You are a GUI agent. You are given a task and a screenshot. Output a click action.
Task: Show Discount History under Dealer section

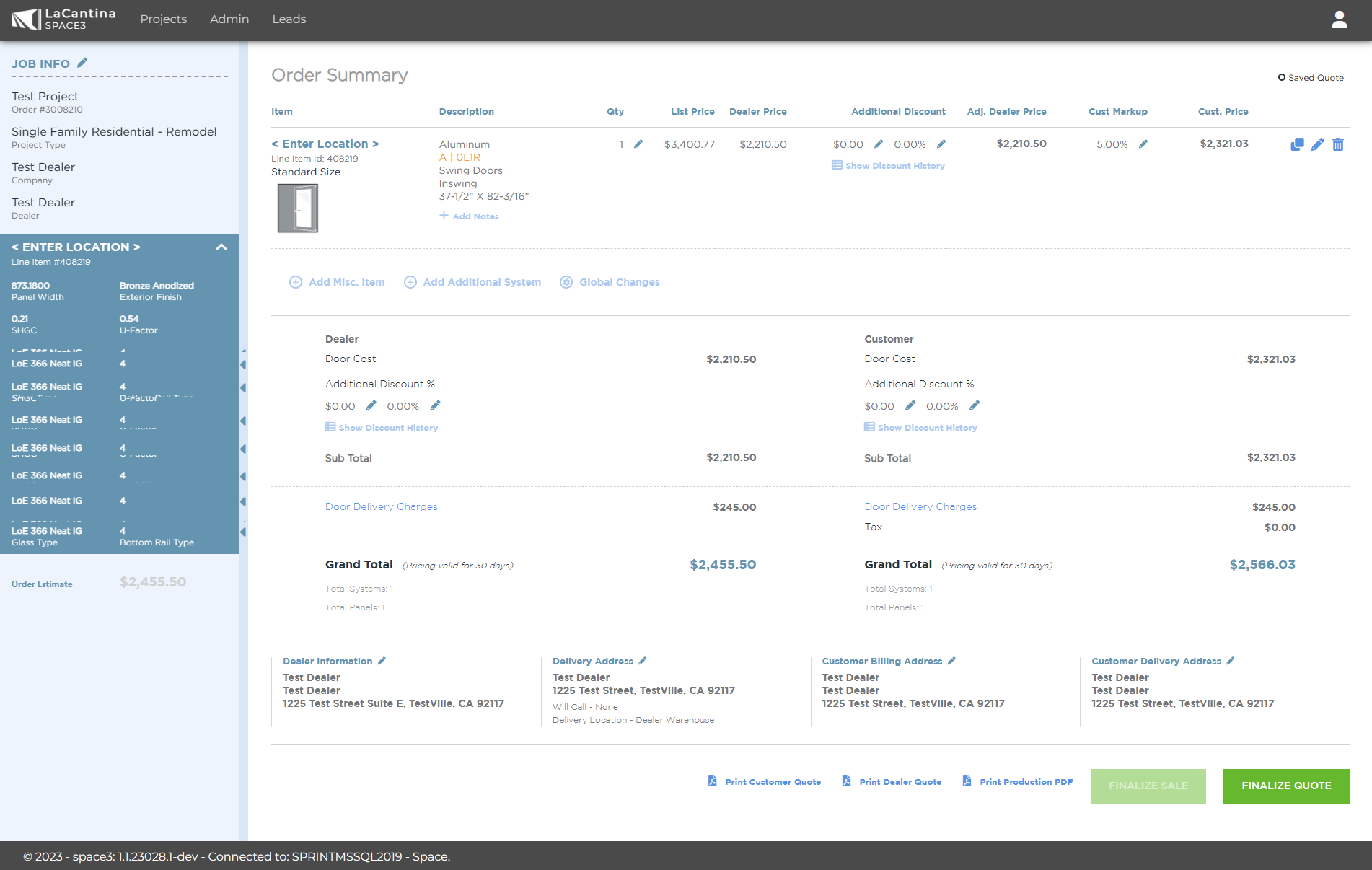(381, 427)
